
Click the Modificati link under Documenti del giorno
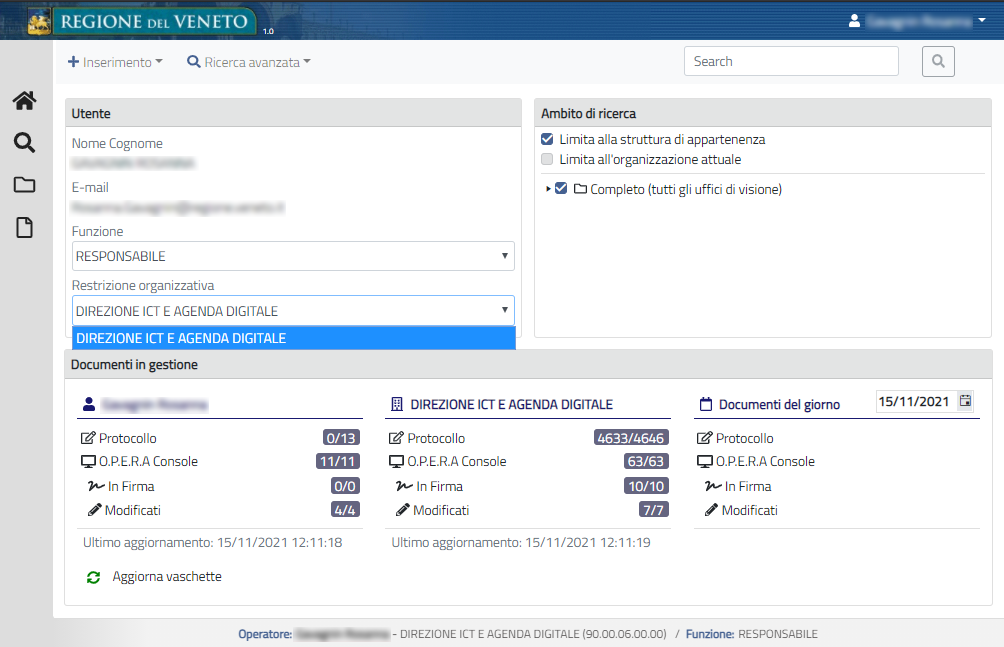tap(750, 510)
